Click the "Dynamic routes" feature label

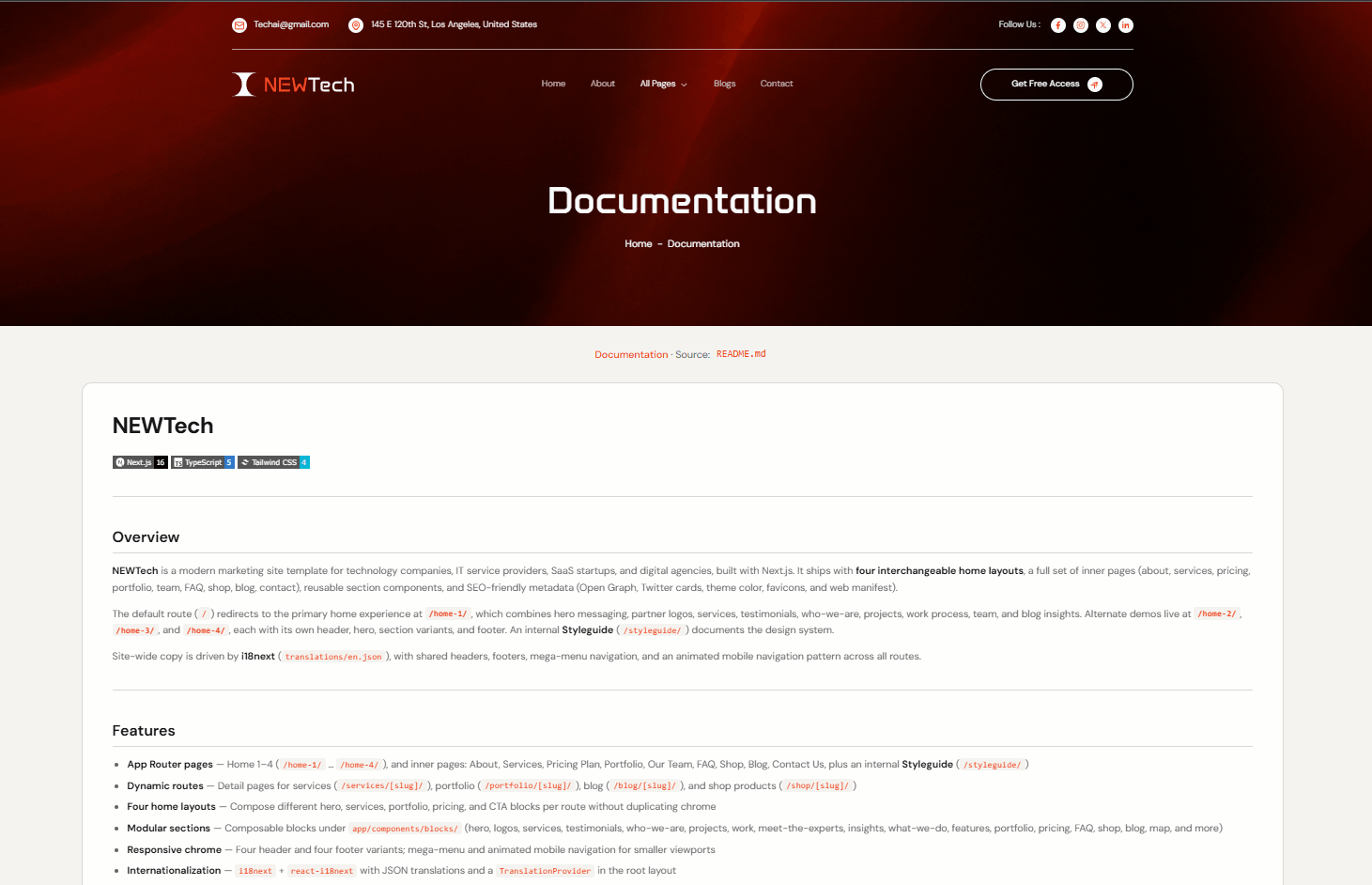tap(165, 786)
